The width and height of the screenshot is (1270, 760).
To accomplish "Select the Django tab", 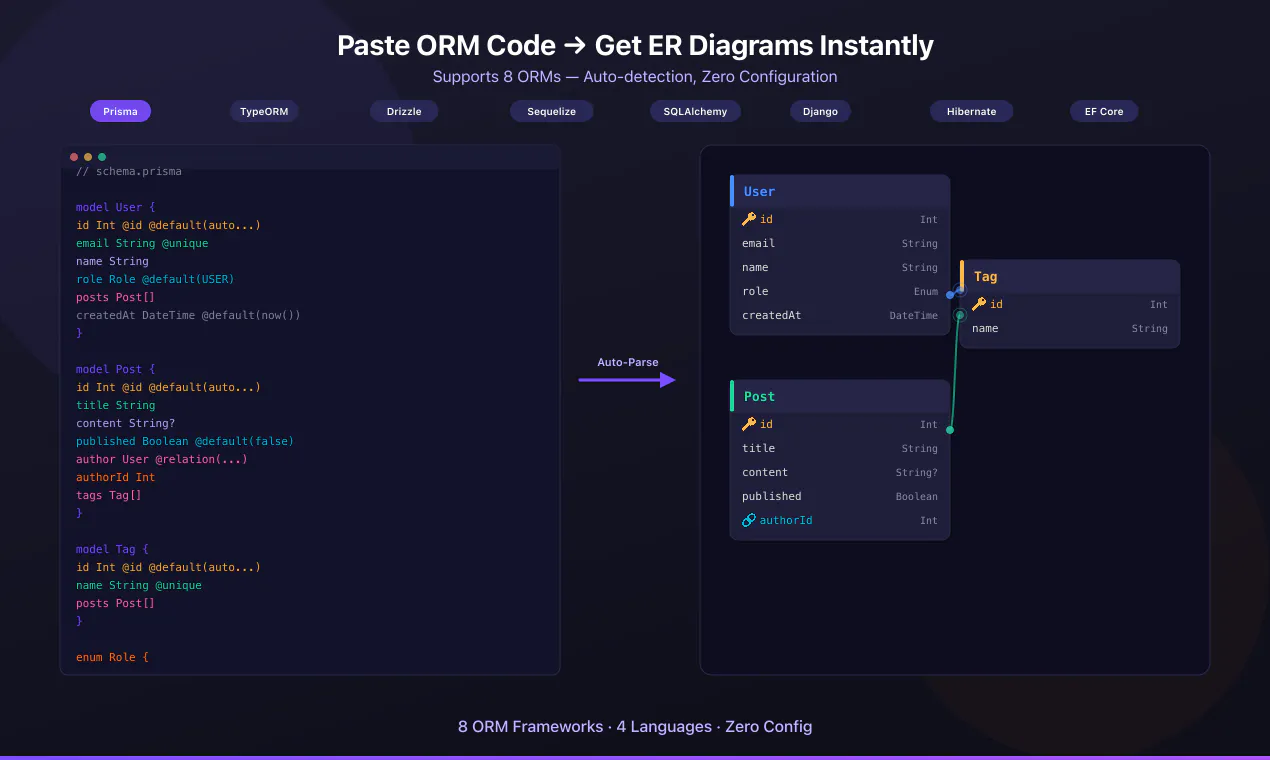I will click(x=820, y=111).
